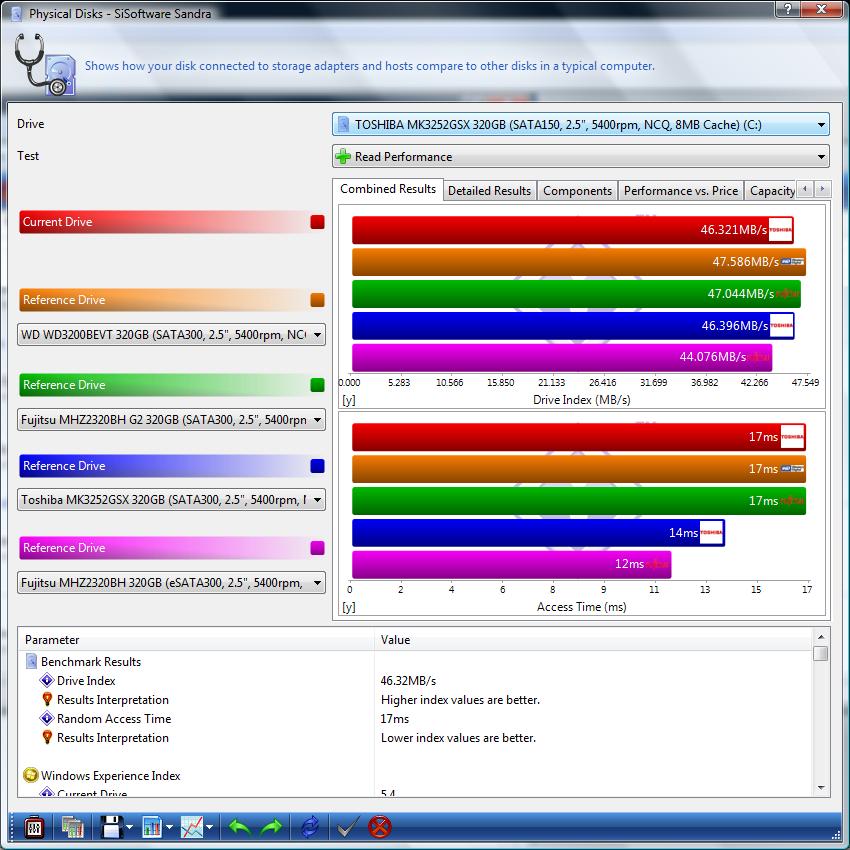
Task: Open the Performance vs. Price tab
Action: [x=681, y=191]
